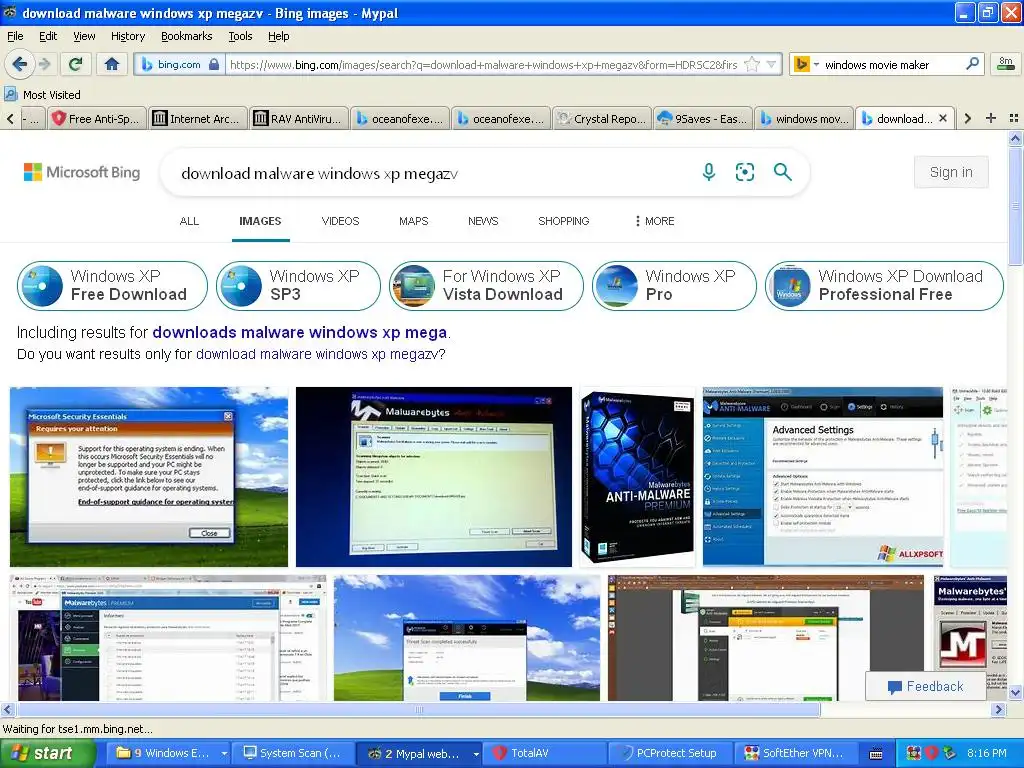Show the list of all tabs
Screen dimensions: 1024x768
[x=1014, y=118]
